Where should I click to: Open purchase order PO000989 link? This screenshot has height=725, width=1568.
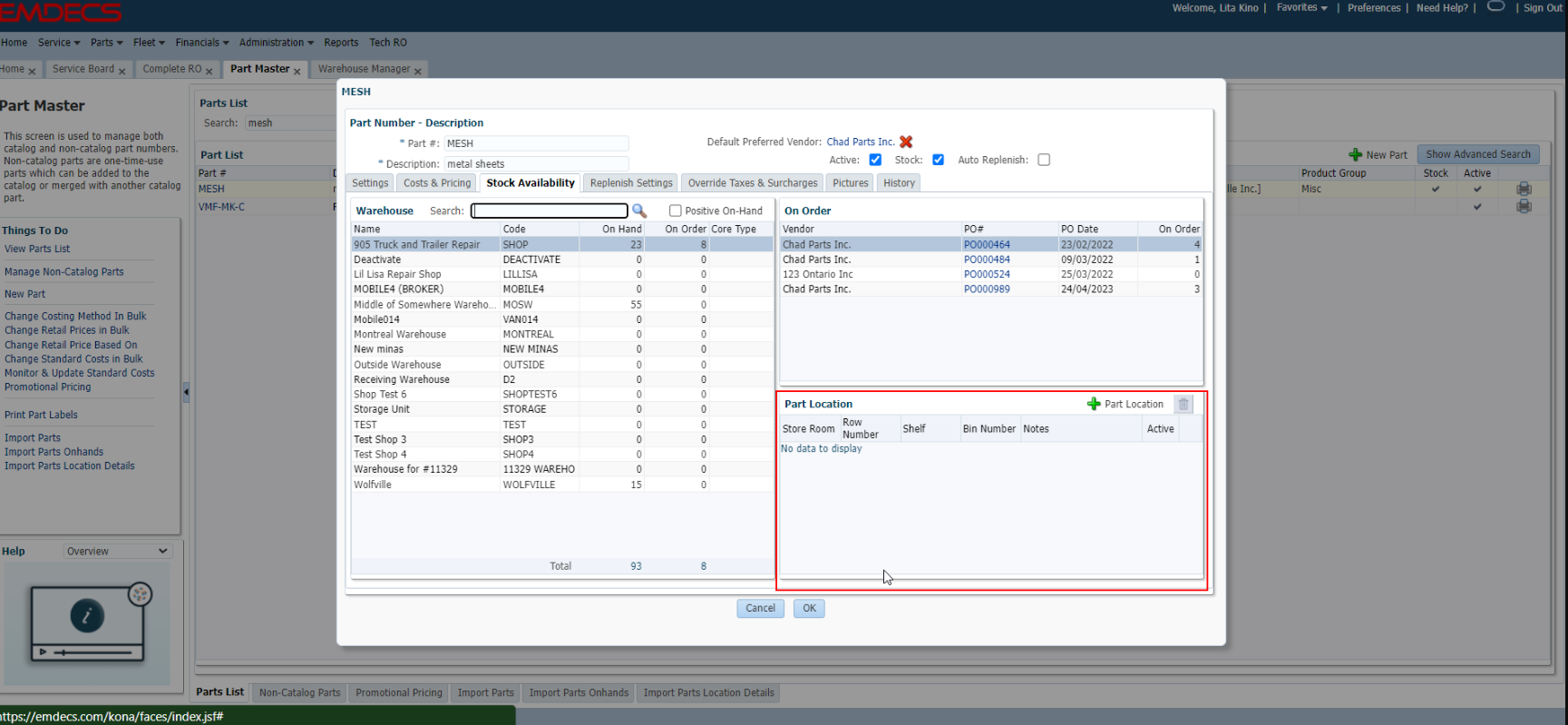[x=987, y=289]
